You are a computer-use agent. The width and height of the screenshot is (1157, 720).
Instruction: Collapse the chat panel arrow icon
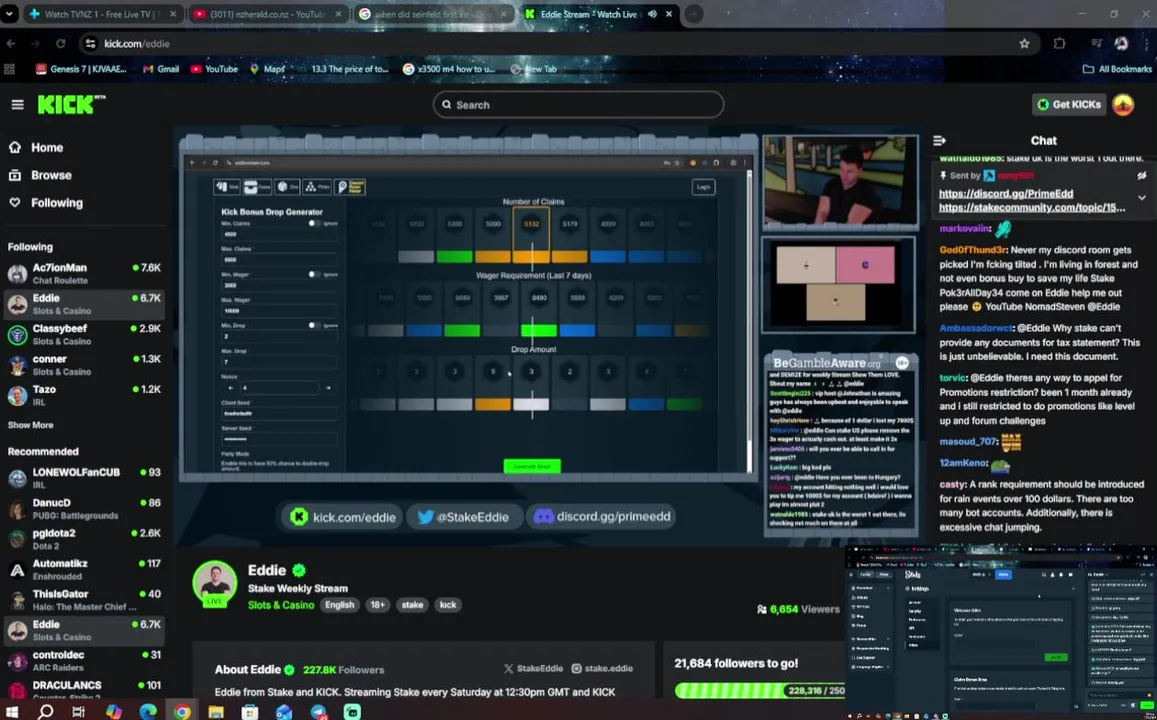[x=939, y=140]
